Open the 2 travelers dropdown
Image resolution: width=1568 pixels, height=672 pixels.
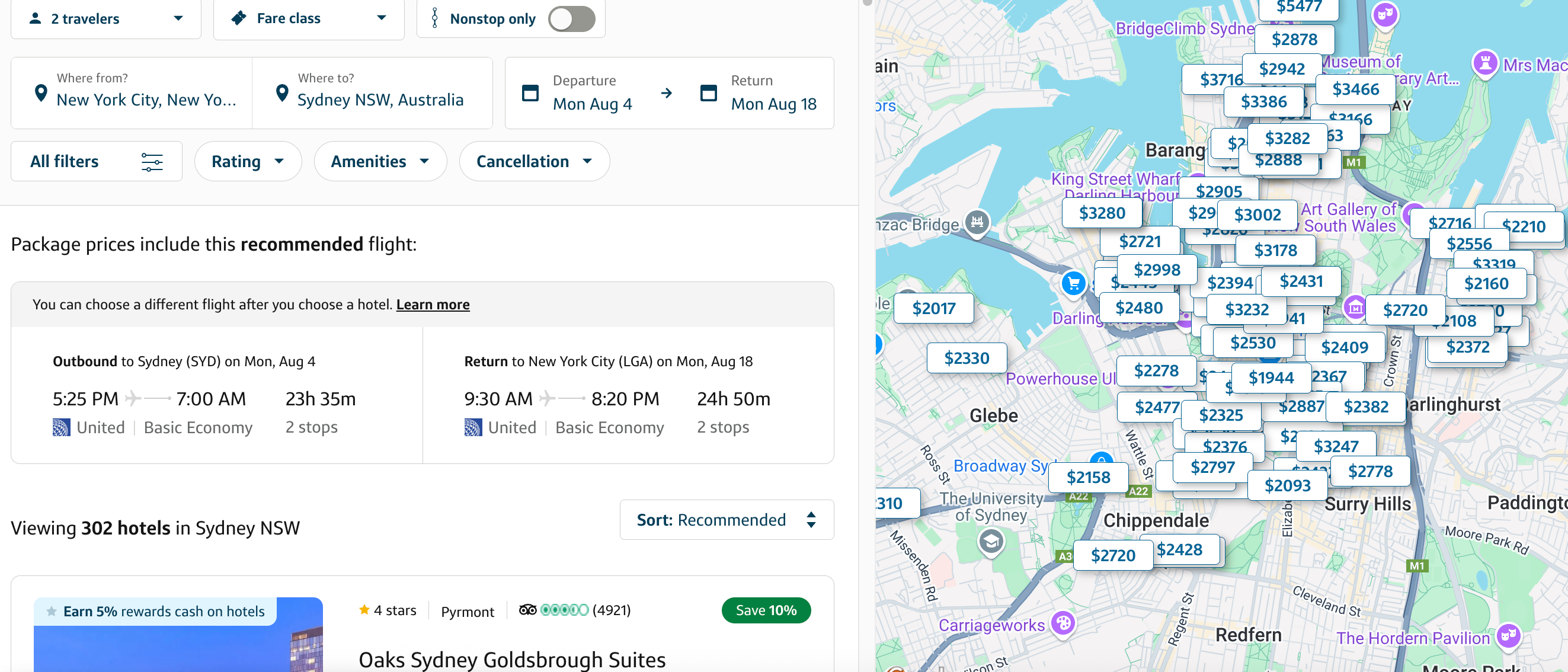pyautogui.click(x=105, y=19)
